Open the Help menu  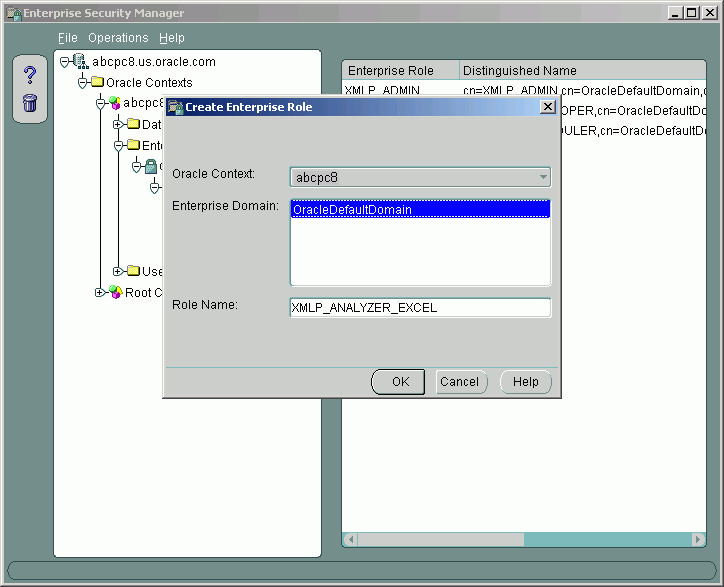click(x=172, y=38)
